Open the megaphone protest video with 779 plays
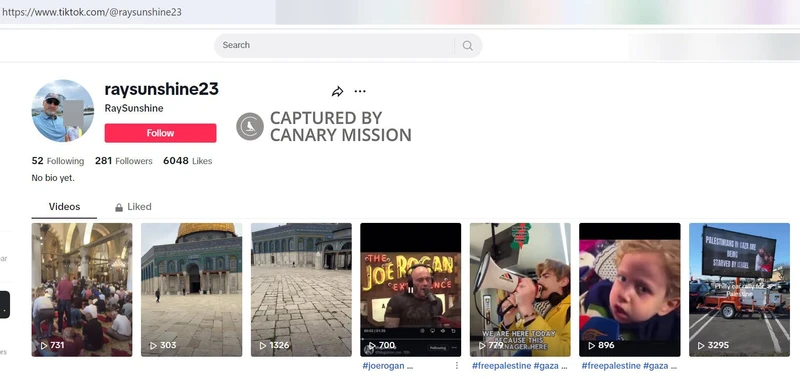 pos(520,290)
